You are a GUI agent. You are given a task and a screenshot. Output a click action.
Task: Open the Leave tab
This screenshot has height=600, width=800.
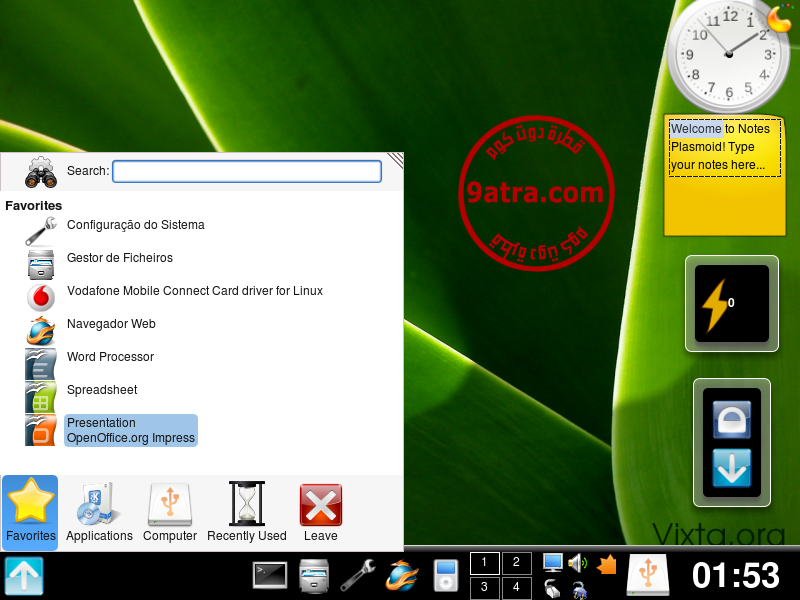click(x=320, y=512)
